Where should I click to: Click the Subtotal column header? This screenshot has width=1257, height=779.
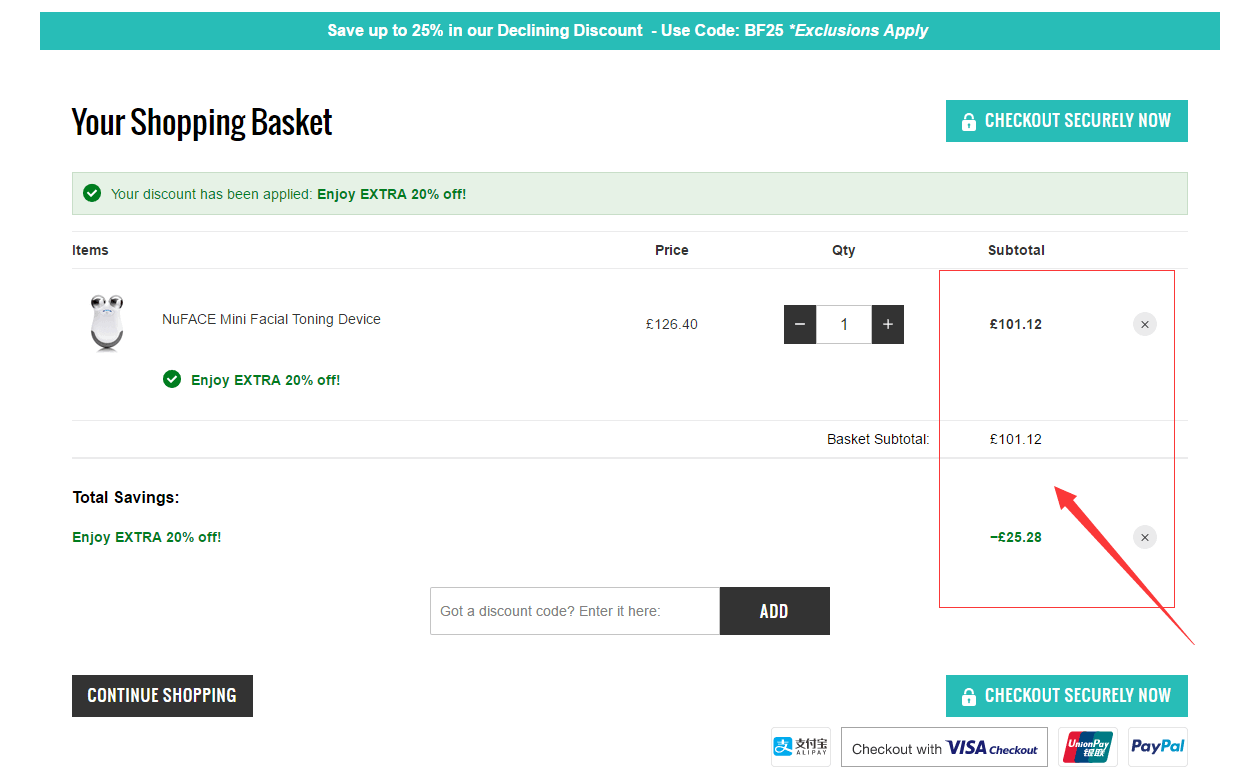(x=1016, y=250)
